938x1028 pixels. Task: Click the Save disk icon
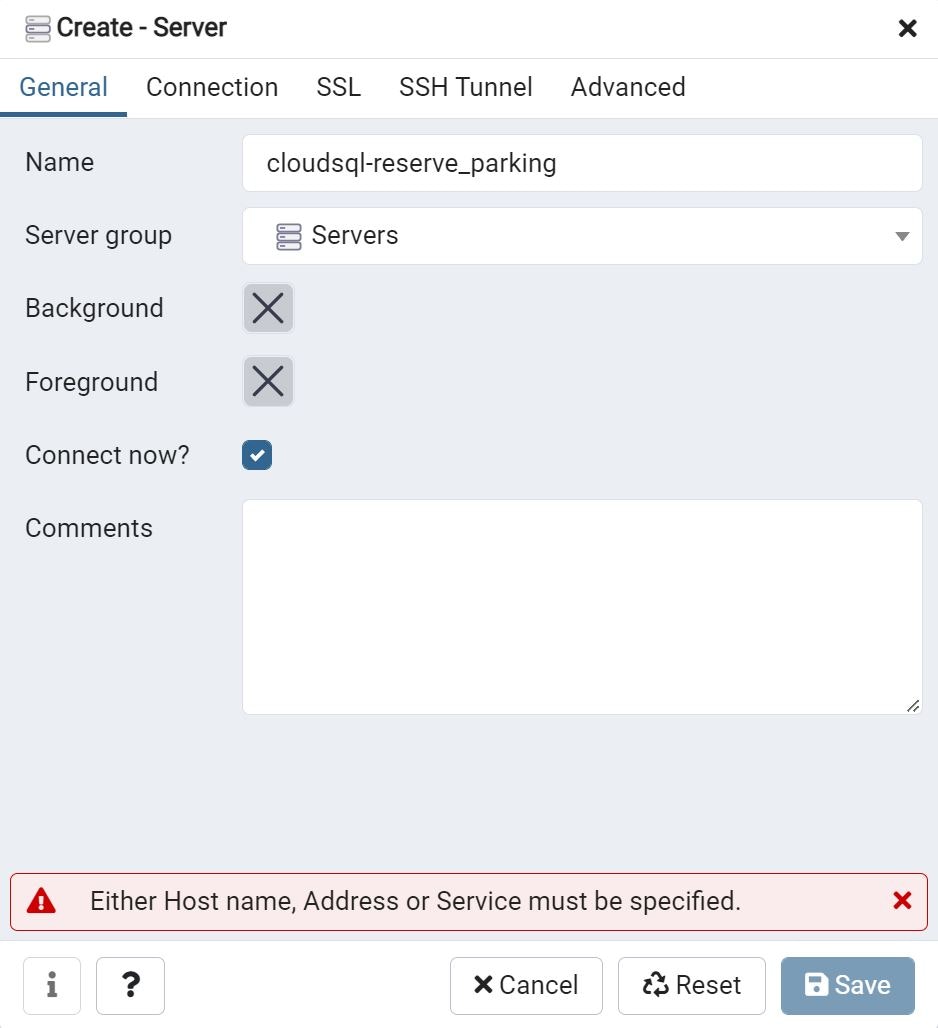coord(817,985)
